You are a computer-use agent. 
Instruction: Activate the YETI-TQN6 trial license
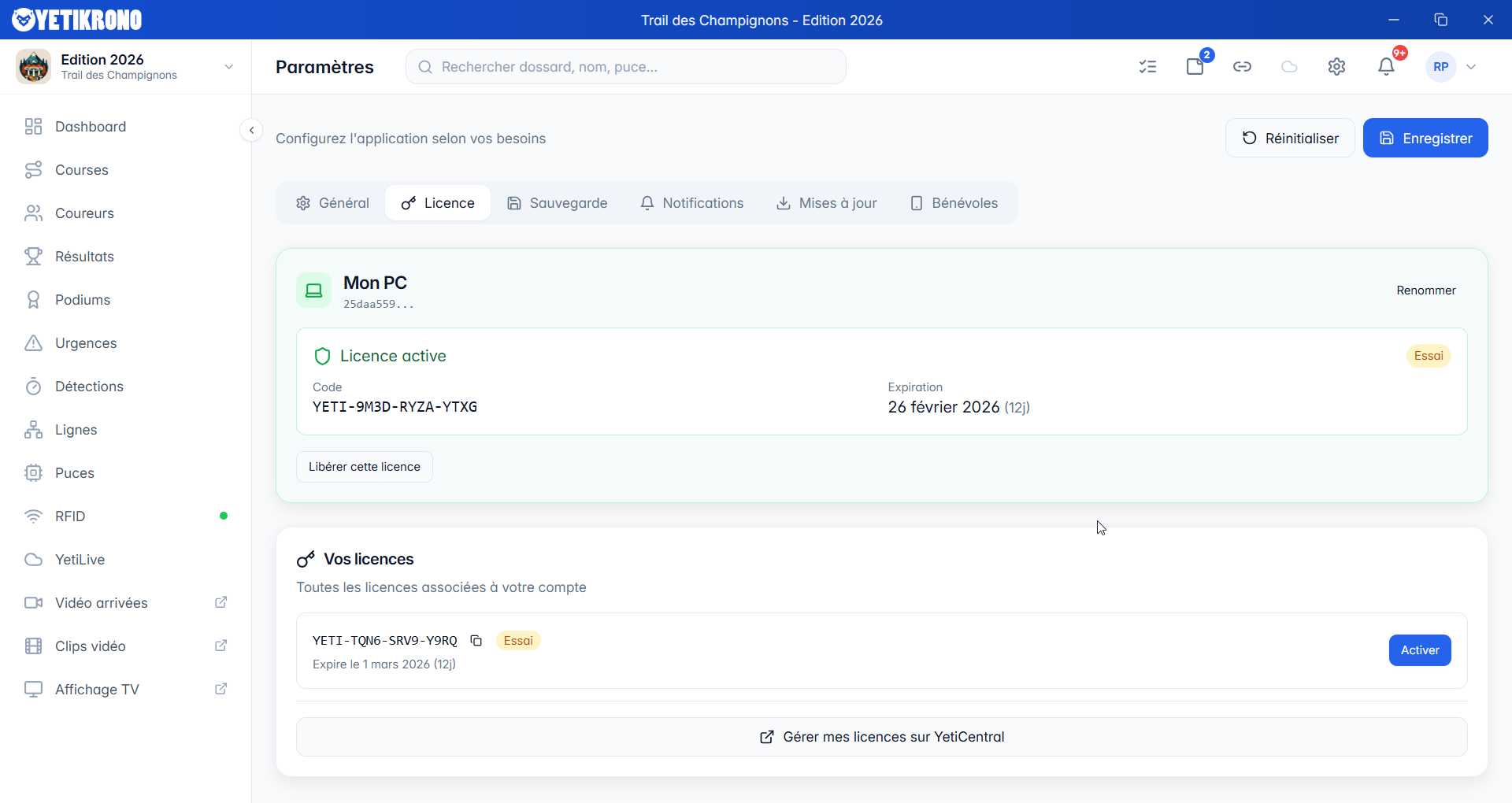1419,650
